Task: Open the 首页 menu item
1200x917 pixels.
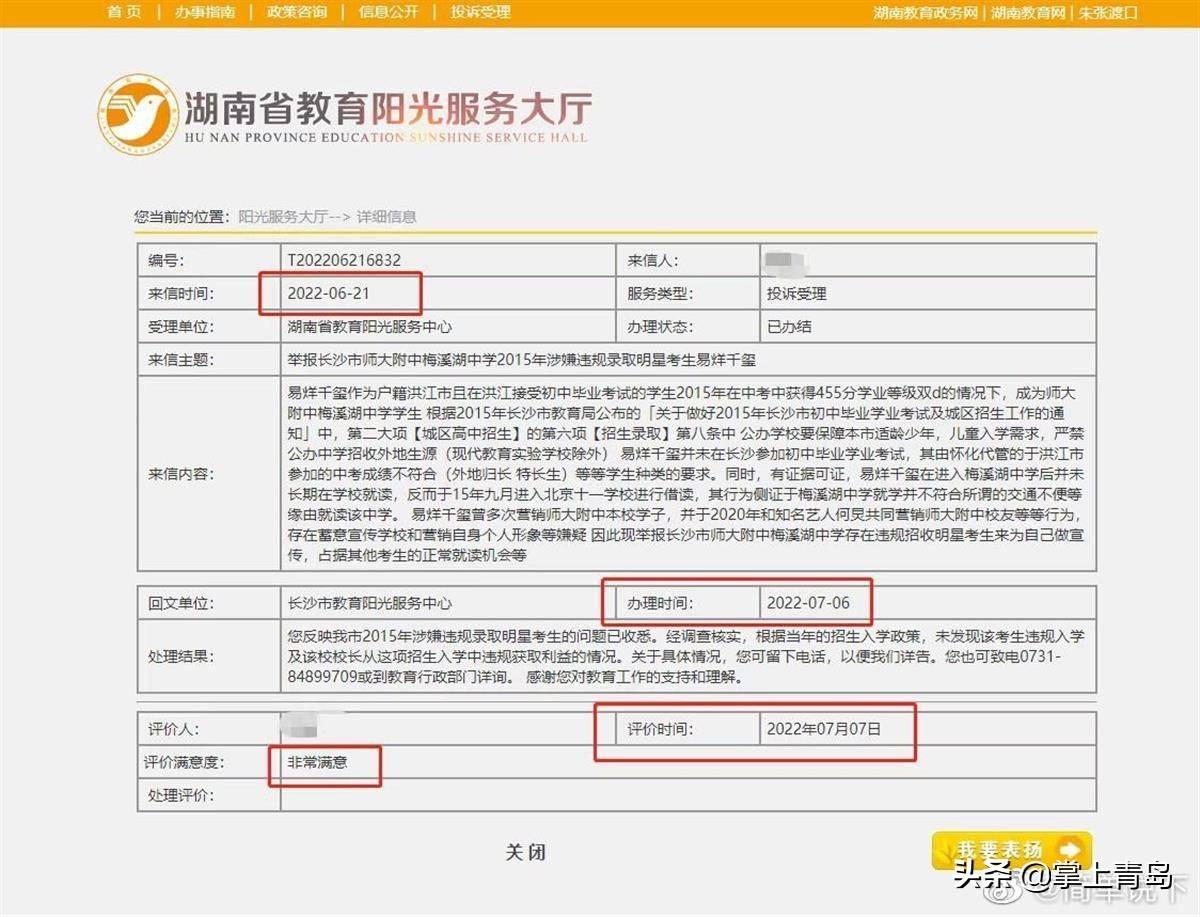Action: click(x=124, y=12)
